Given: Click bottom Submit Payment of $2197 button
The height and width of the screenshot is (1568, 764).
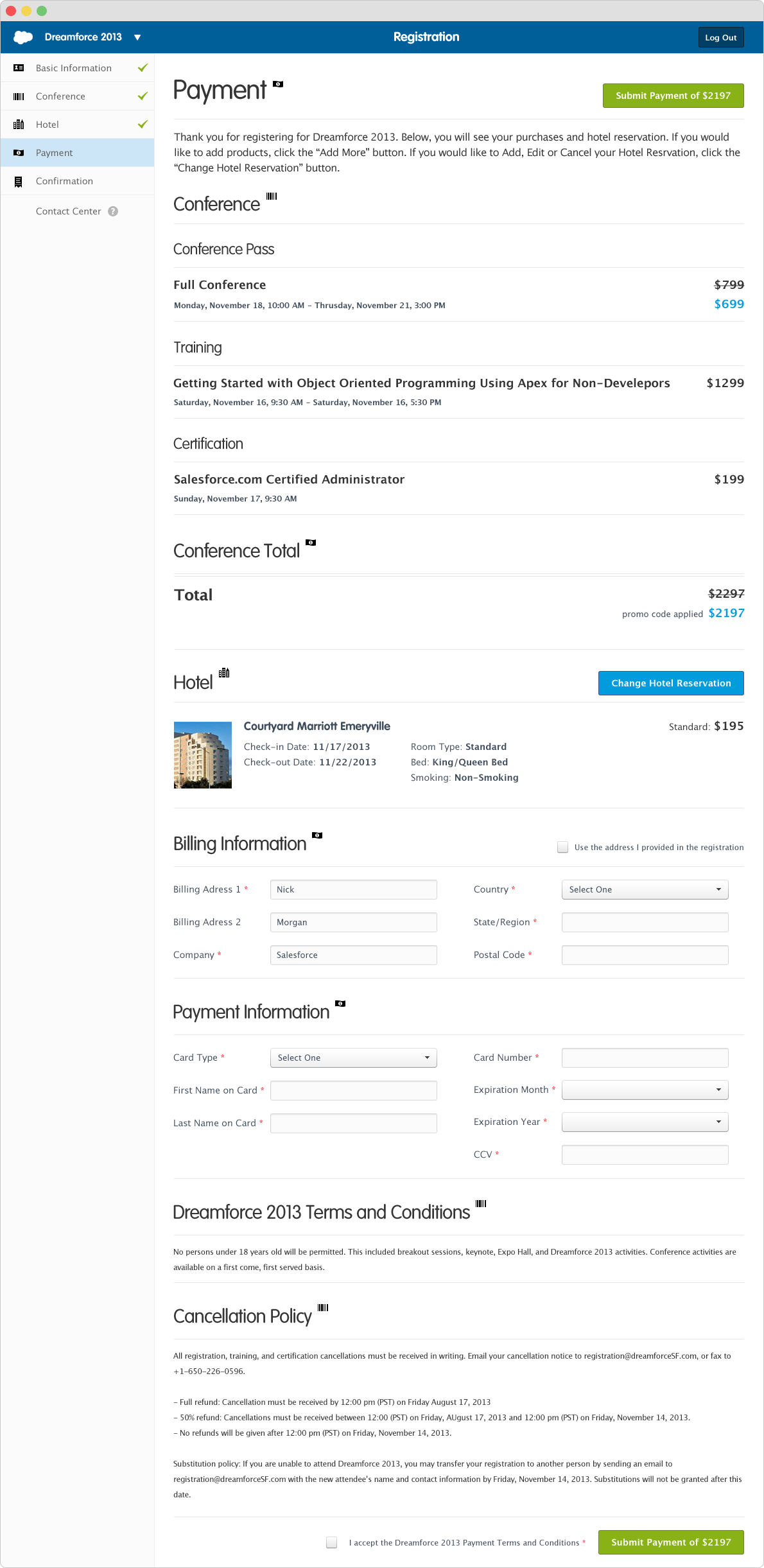Looking at the screenshot, I should (671, 1542).
